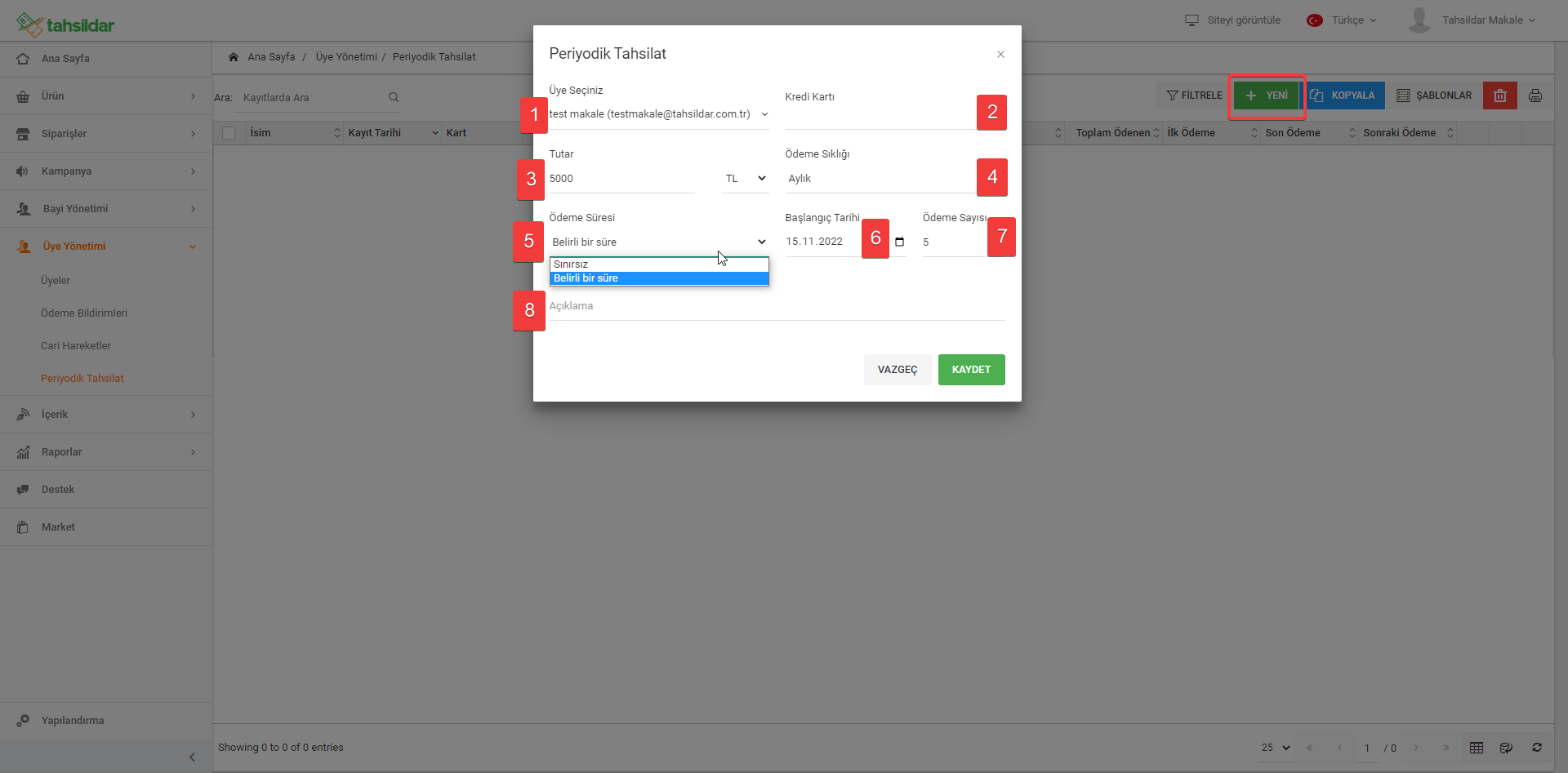Expand the Ürün sidebar menu
This screenshot has width=1568, height=773.
tap(106, 96)
